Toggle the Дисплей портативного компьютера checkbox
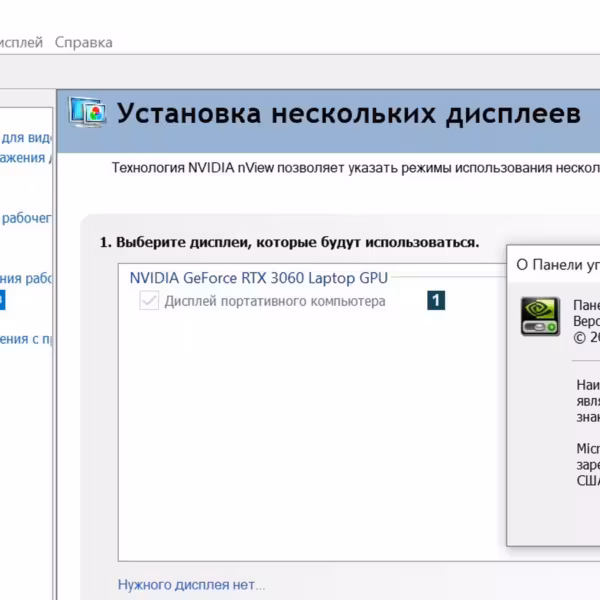Image resolution: width=600 pixels, height=600 pixels. tap(149, 300)
